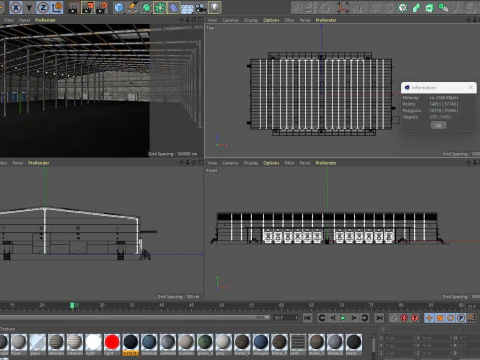This screenshot has height=360, width=480.
Task: Open View menu in top viewport
Action: tap(212, 20)
